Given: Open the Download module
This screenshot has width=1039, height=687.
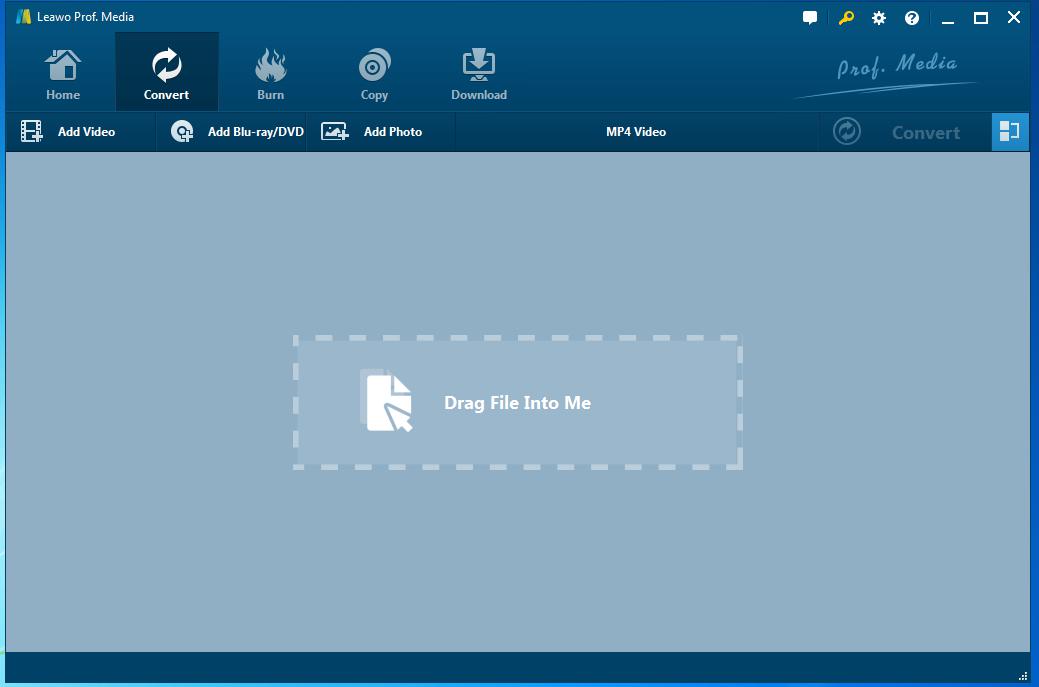Looking at the screenshot, I should pyautogui.click(x=478, y=75).
